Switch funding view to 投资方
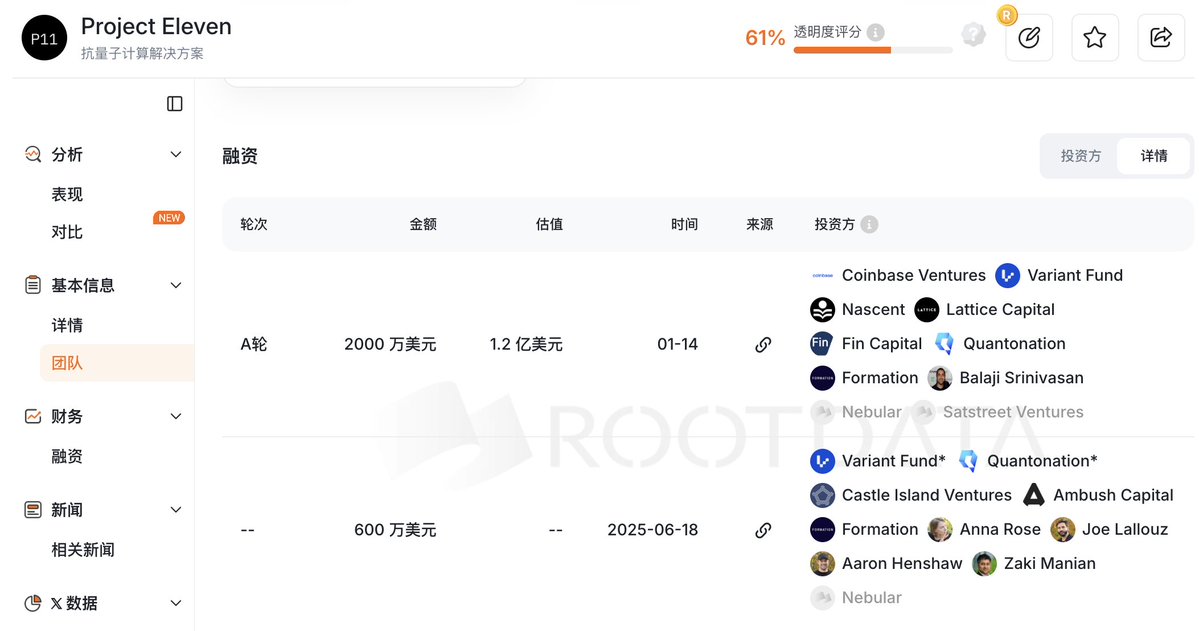Viewport: 1199px width, 631px height. tap(1080, 156)
